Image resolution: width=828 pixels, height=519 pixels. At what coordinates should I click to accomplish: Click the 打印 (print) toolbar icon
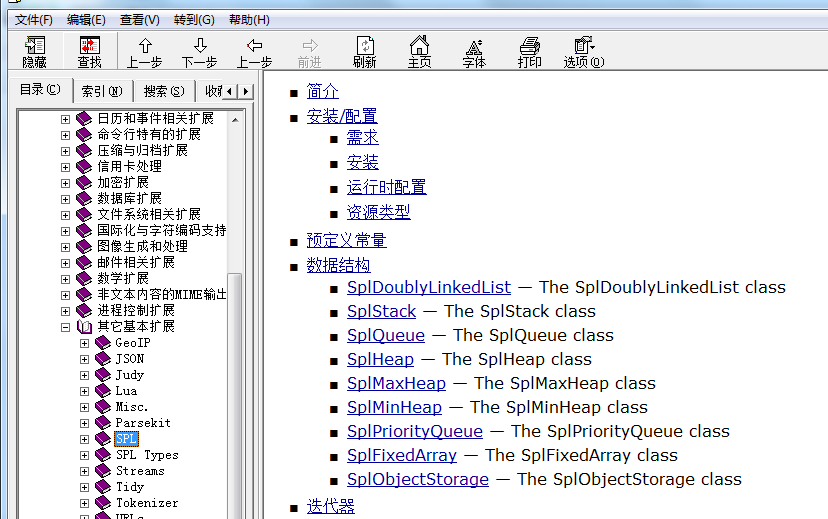click(530, 45)
